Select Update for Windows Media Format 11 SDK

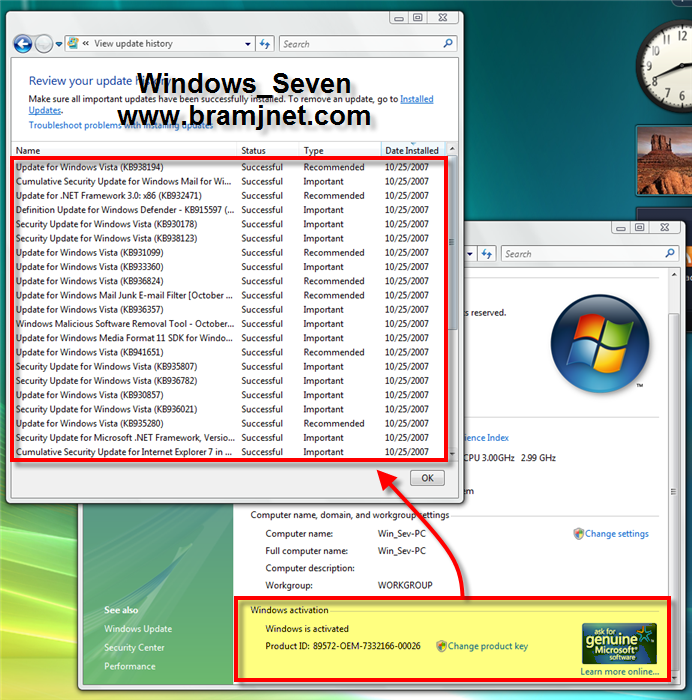click(x=229, y=338)
